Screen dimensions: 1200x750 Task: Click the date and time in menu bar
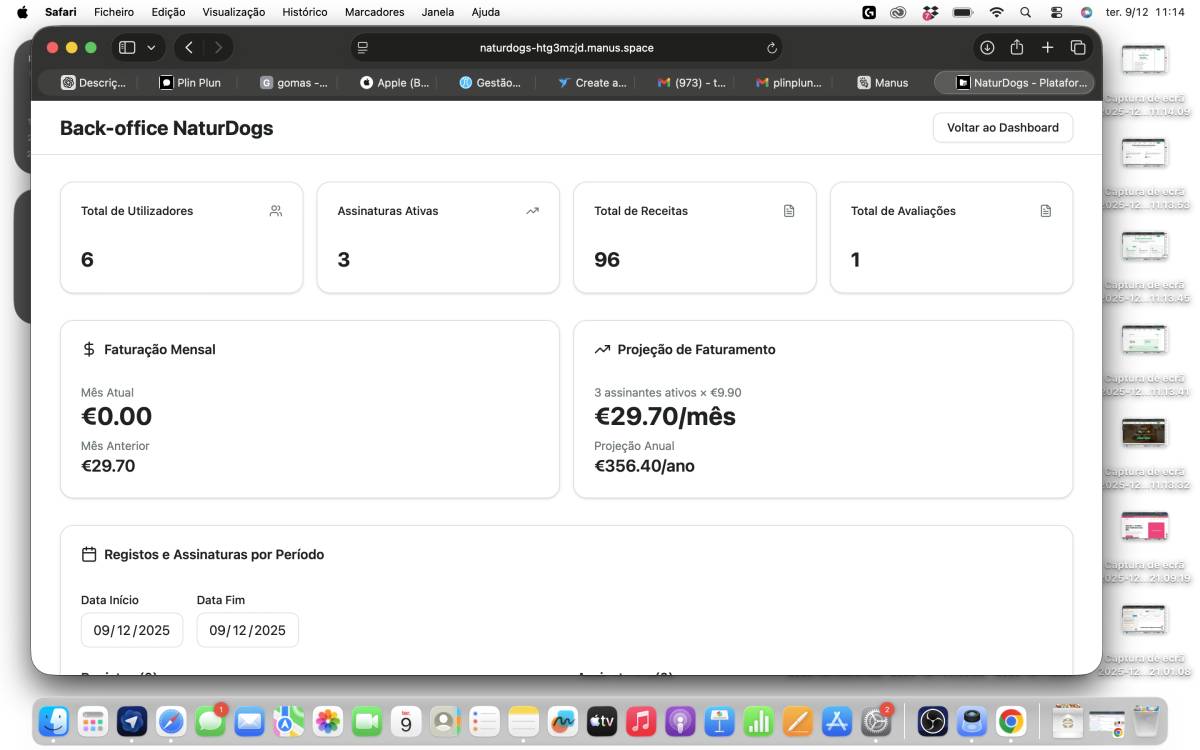coord(1145,12)
